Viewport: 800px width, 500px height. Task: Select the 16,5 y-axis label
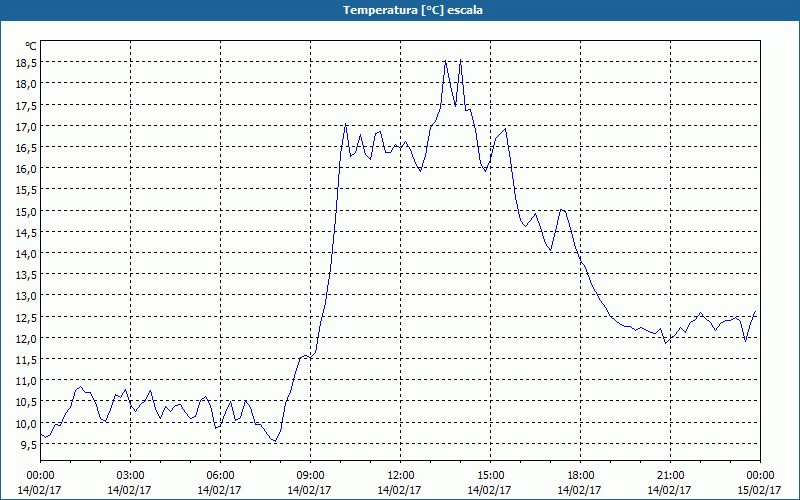(26, 147)
